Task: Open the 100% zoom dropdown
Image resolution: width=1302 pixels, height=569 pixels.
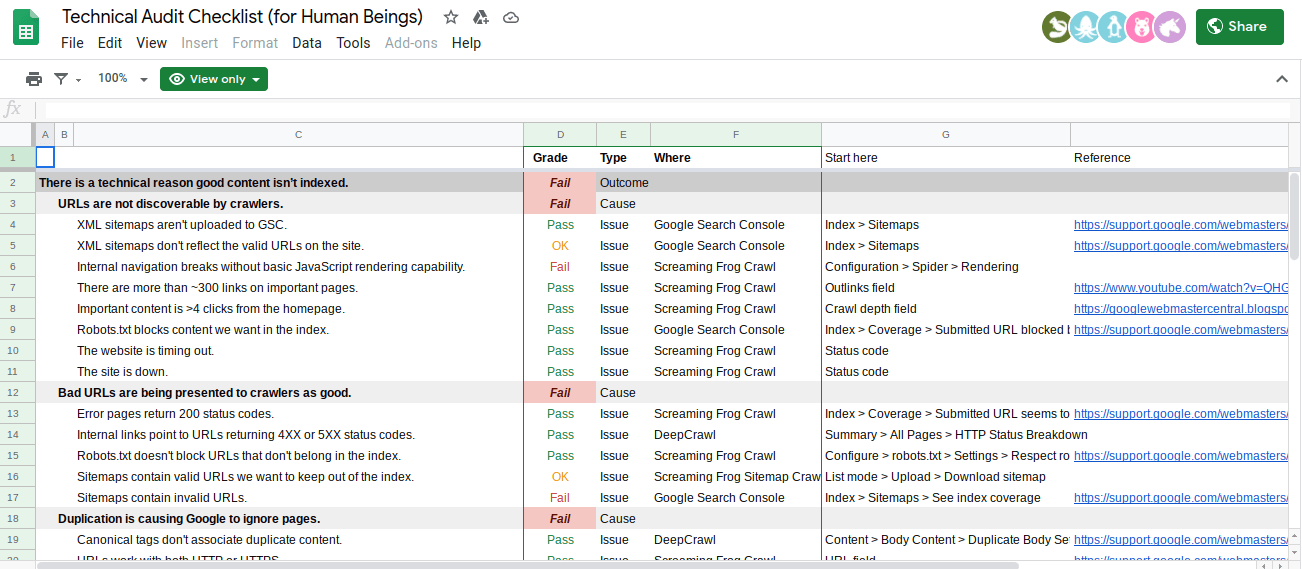Action: pyautogui.click(x=122, y=79)
